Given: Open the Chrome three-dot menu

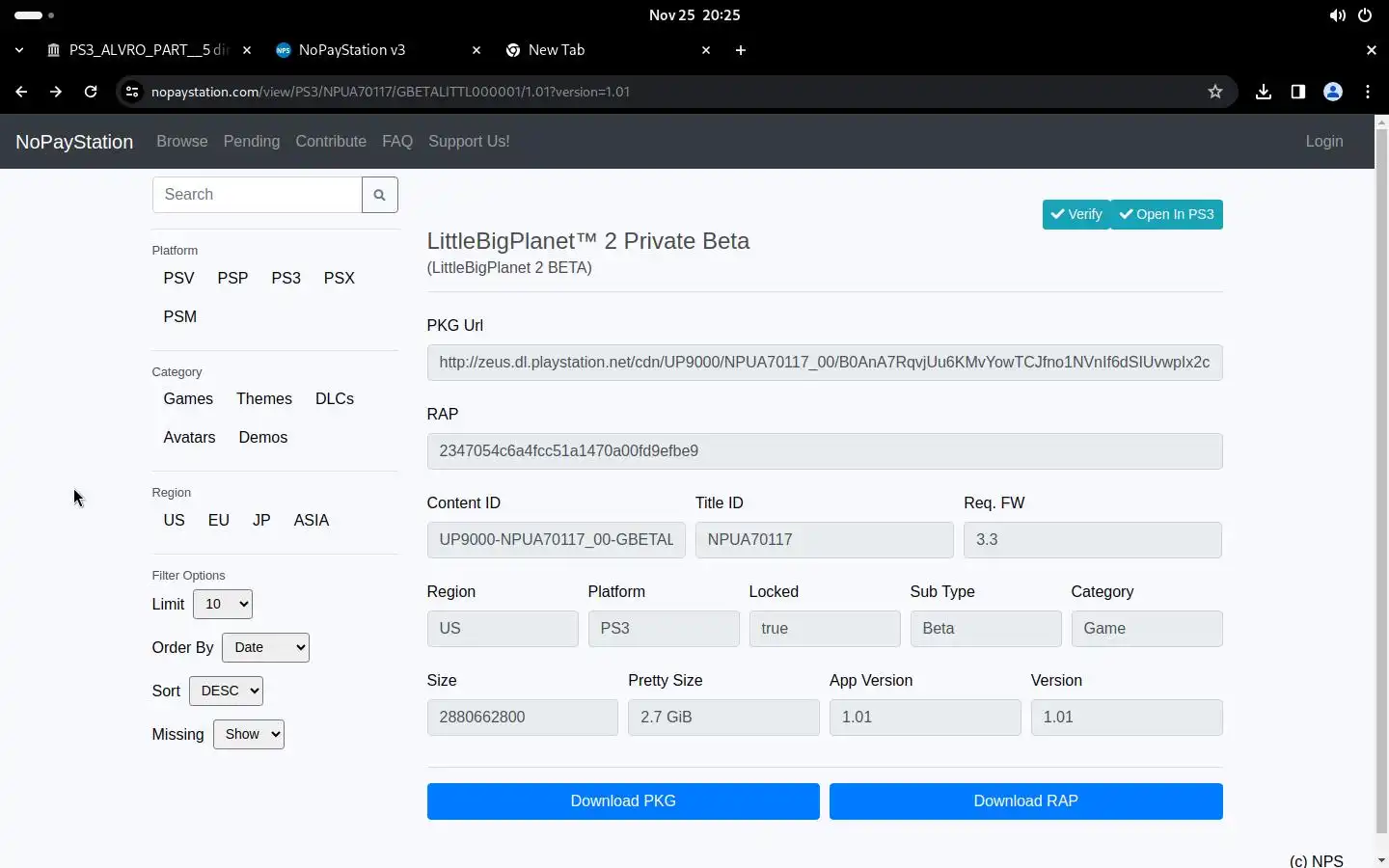Looking at the screenshot, I should 1368,92.
